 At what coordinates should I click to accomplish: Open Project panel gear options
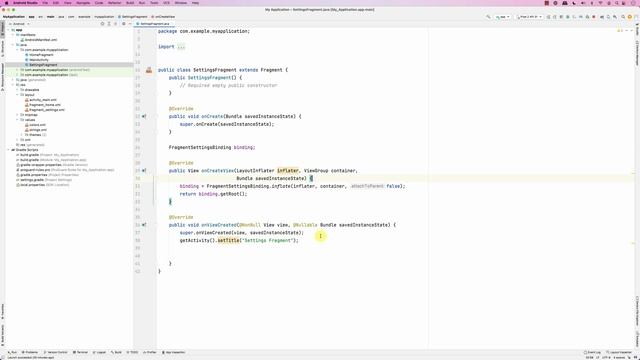coord(124,24)
